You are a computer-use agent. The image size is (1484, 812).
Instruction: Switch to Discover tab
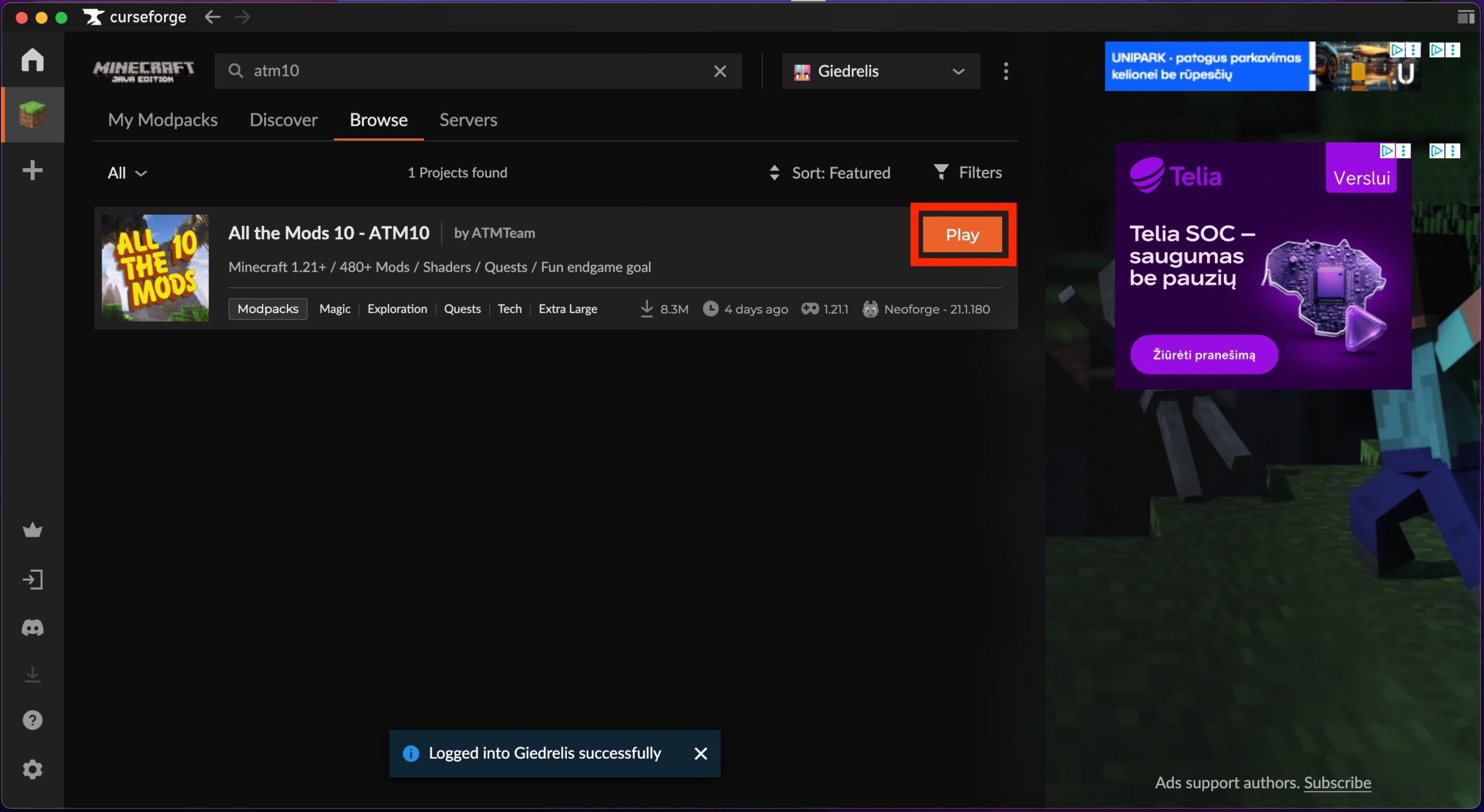[x=283, y=119]
